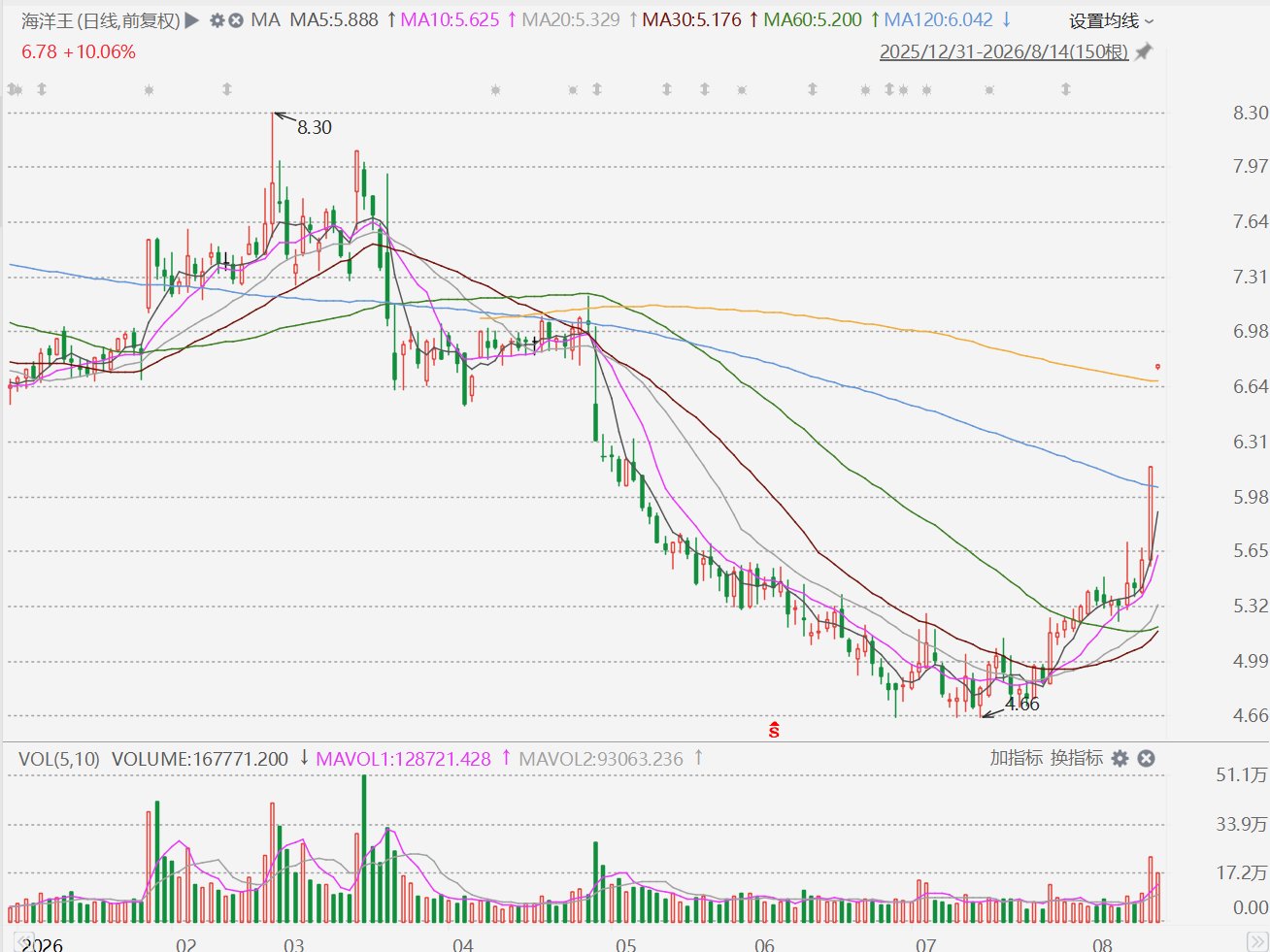Jump to the 08 month mark on the time axis
Screen dimensions: 1270x952
pos(1102,944)
